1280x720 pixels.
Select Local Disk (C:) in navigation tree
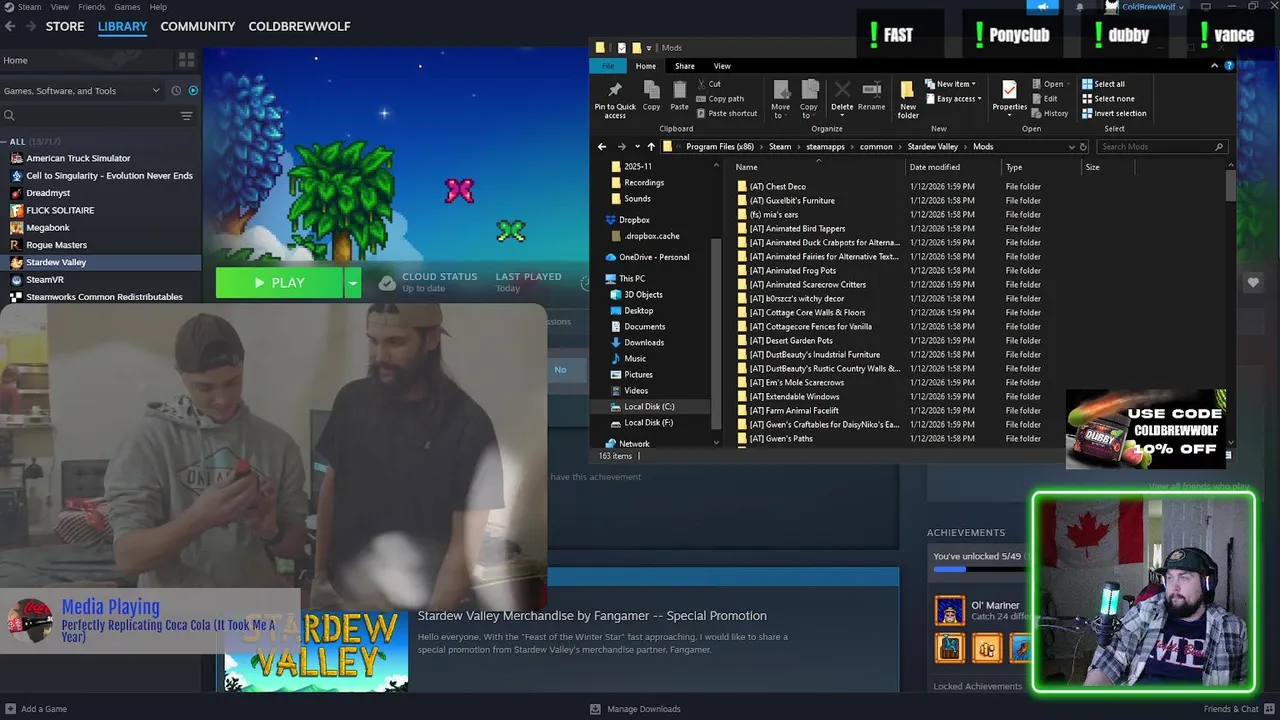[x=649, y=407]
